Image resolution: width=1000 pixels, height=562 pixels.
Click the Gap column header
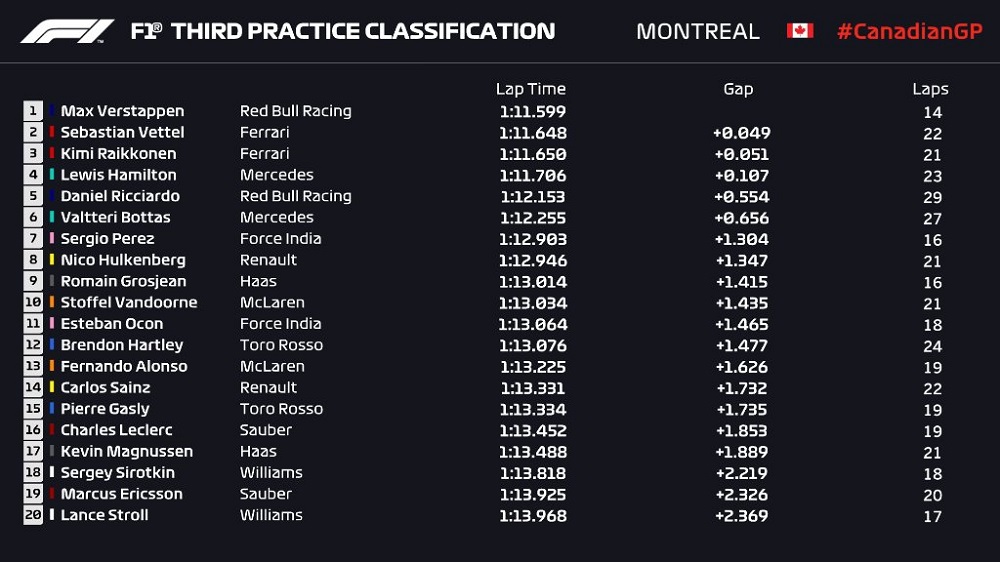738,89
